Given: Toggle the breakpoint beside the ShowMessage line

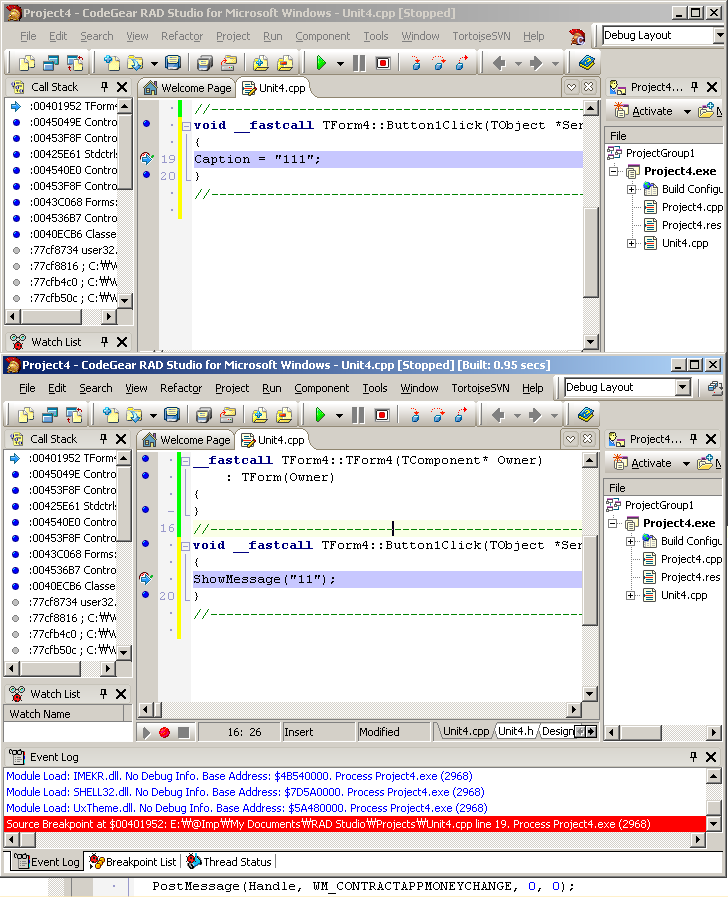Looking at the screenshot, I should point(146,579).
